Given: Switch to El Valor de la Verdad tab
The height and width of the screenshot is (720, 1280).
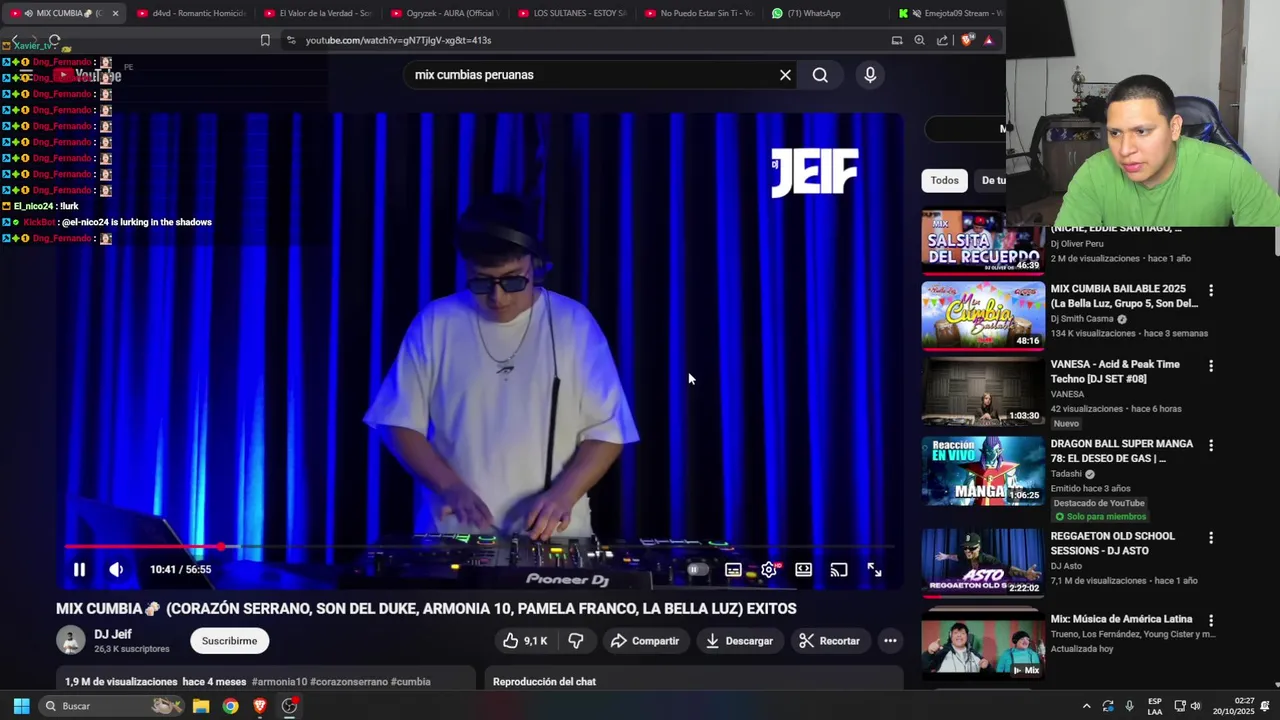Looking at the screenshot, I should coord(317,13).
